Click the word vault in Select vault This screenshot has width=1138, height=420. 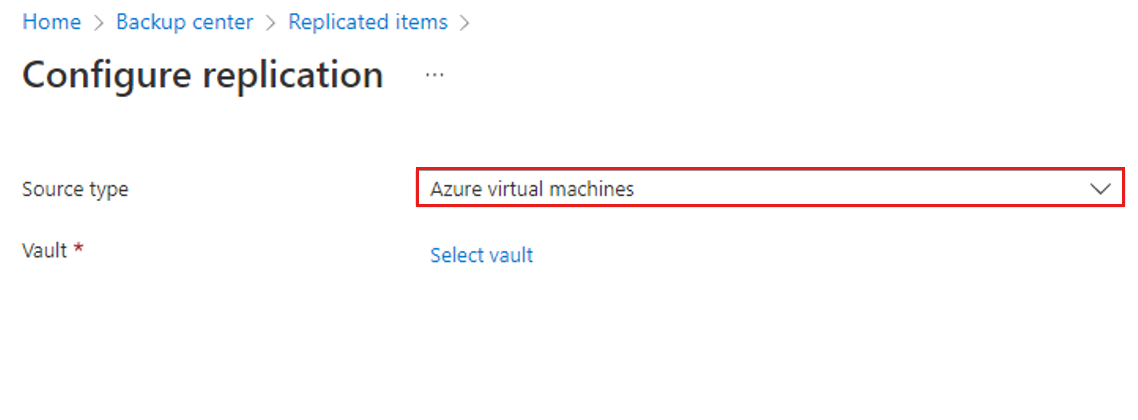pos(511,255)
